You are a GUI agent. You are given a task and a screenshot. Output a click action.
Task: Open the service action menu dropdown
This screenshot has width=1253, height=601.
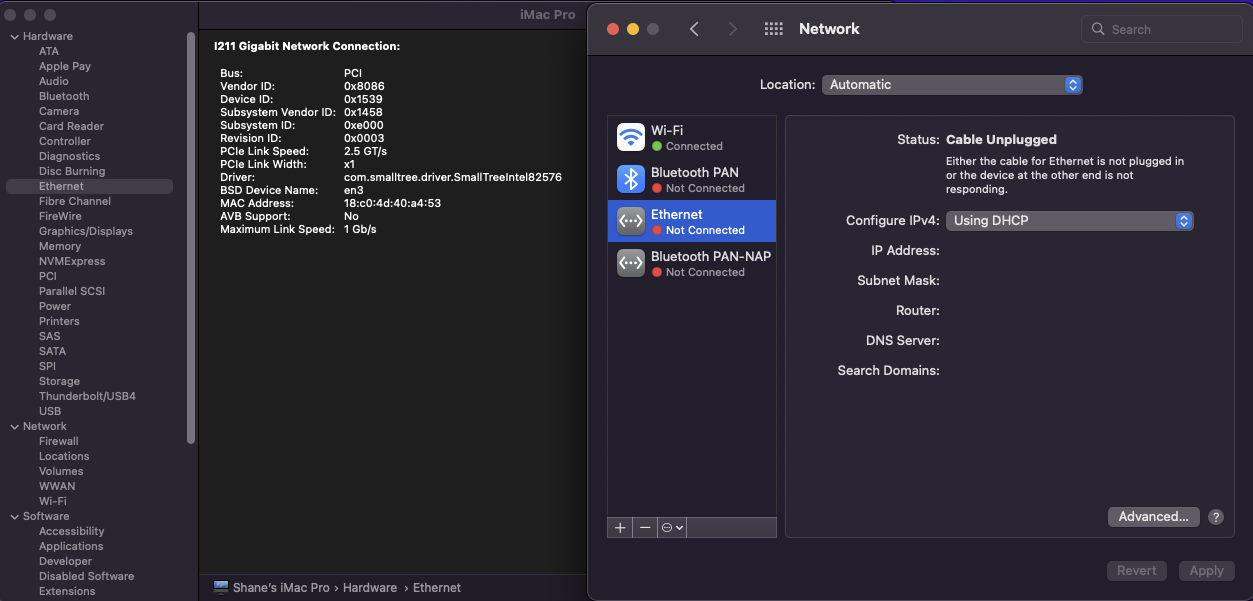point(672,528)
